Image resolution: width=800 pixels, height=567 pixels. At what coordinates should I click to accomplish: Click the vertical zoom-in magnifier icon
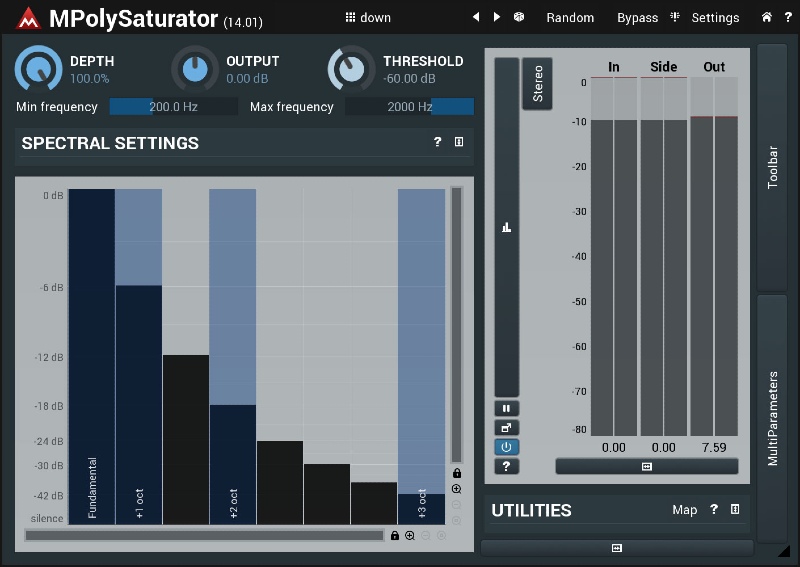[457, 489]
